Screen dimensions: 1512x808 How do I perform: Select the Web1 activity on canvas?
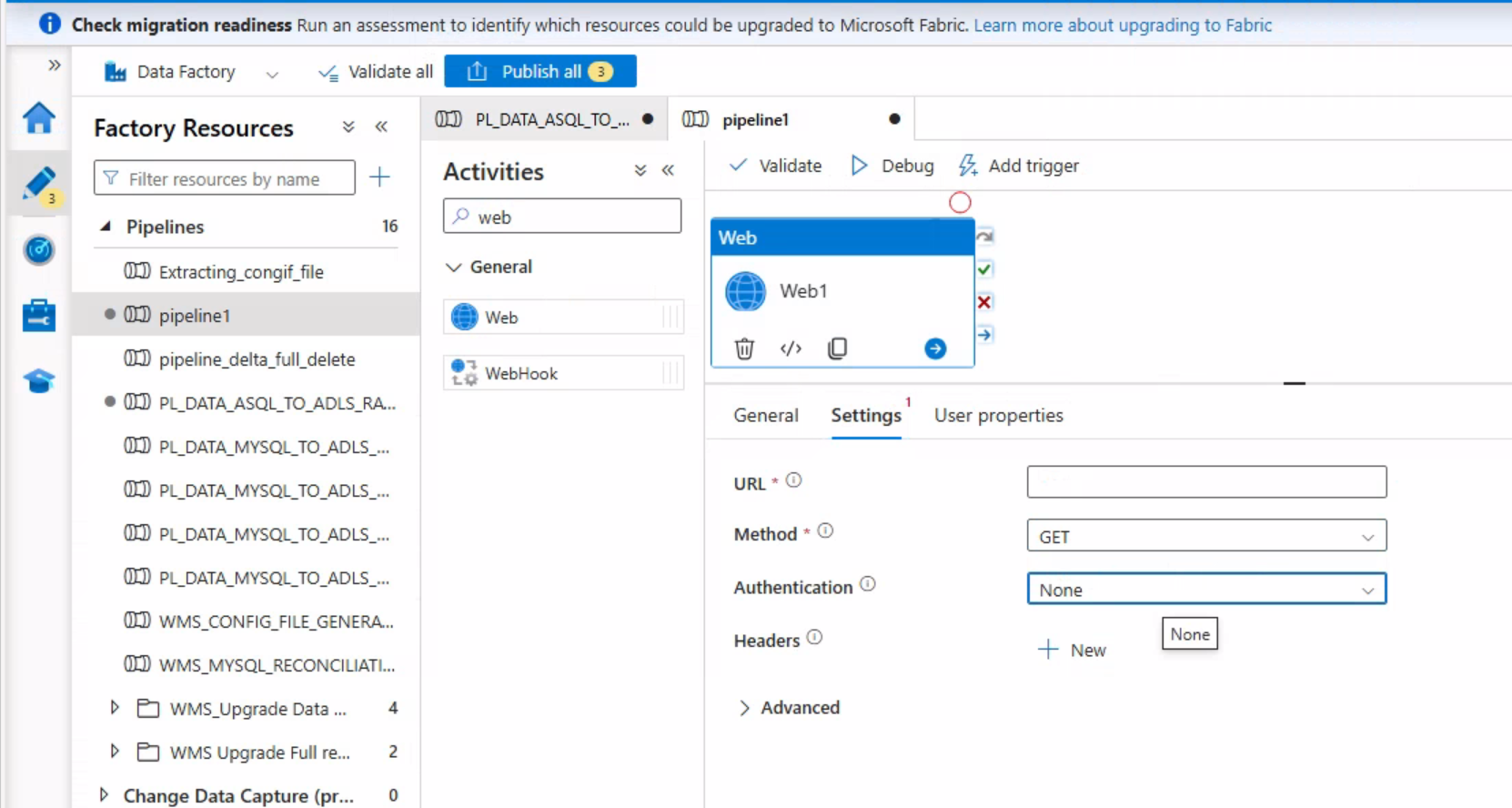click(x=842, y=291)
